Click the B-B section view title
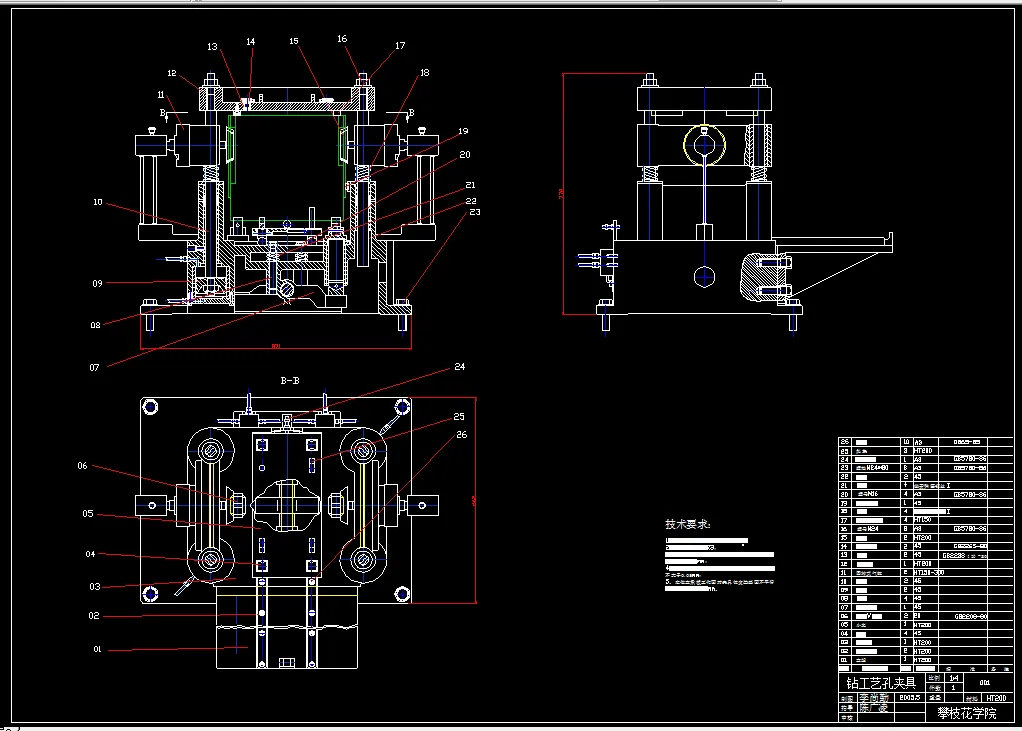This screenshot has width=1022, height=731. click(x=290, y=380)
